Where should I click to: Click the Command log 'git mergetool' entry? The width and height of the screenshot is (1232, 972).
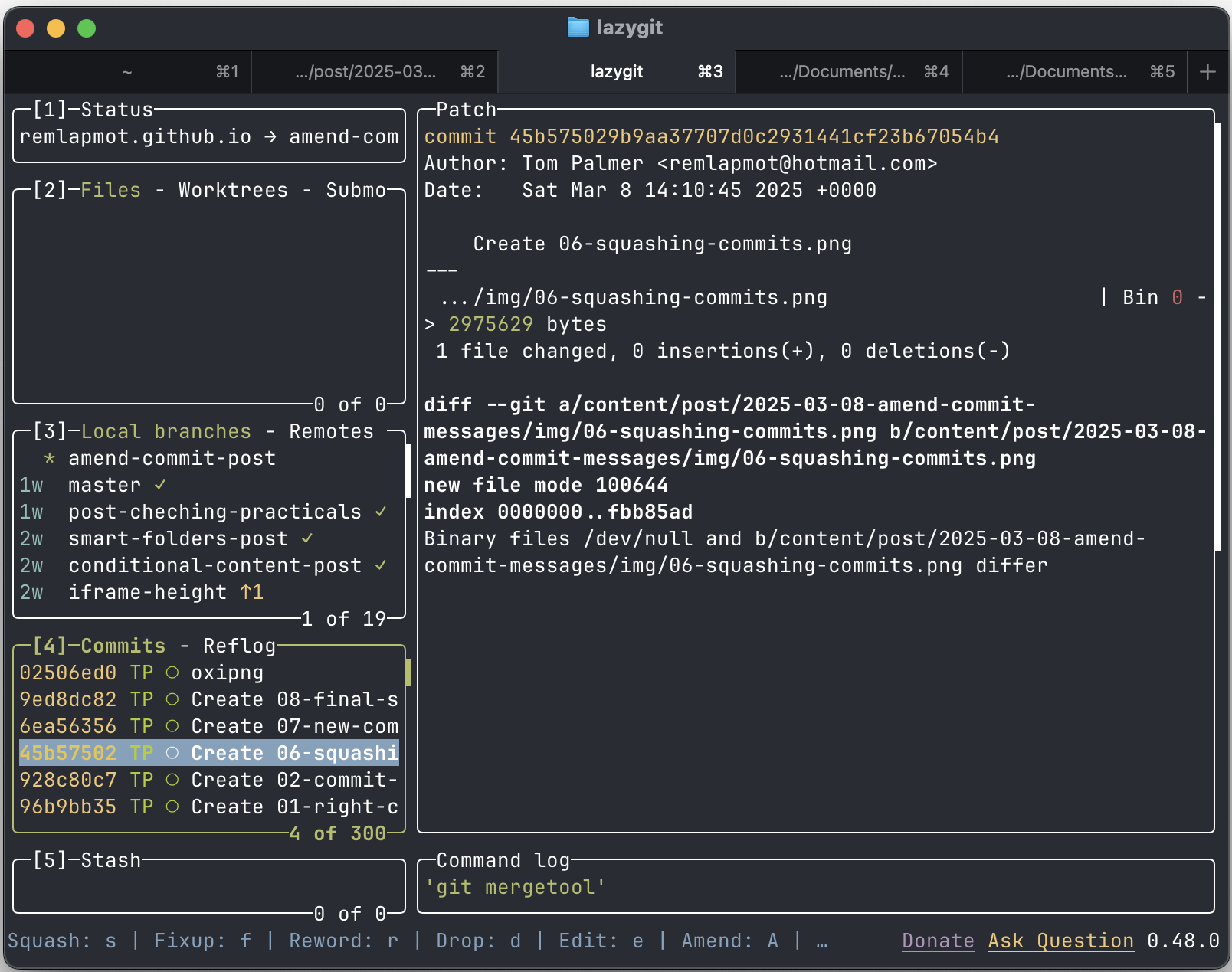pos(516,887)
